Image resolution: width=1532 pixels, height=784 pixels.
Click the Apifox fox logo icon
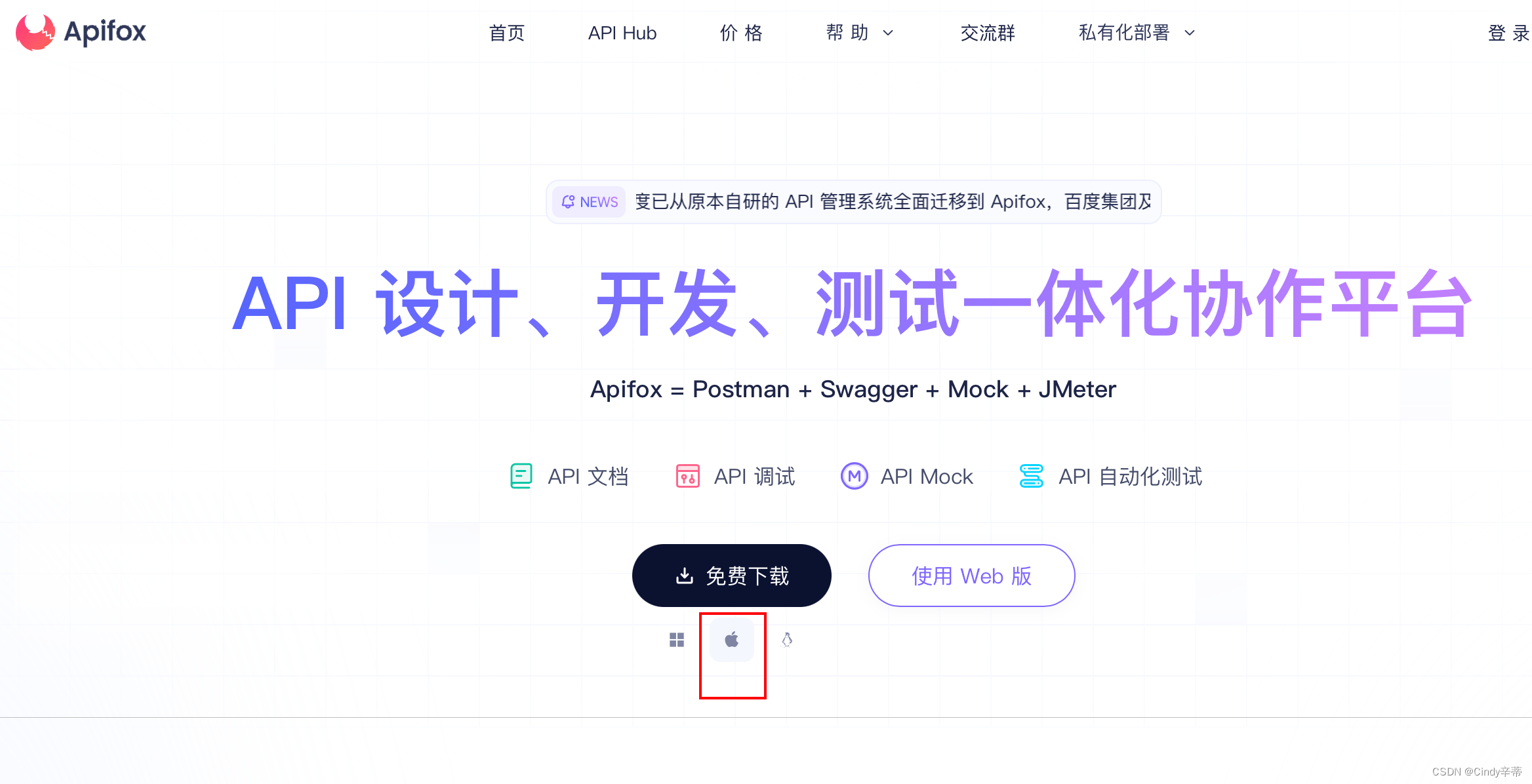(x=35, y=31)
